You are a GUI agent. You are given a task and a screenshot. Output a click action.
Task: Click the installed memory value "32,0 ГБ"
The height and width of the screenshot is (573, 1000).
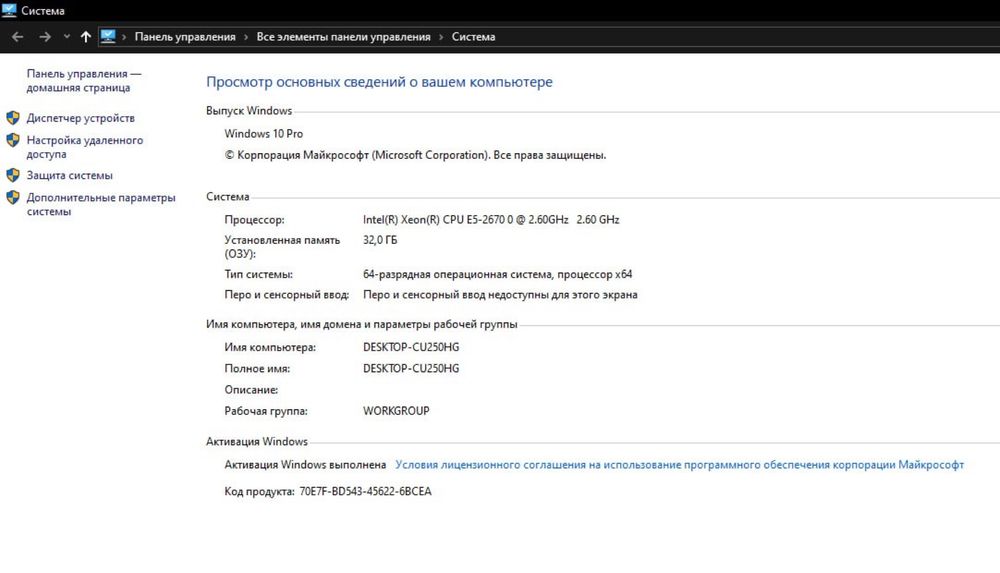click(380, 240)
